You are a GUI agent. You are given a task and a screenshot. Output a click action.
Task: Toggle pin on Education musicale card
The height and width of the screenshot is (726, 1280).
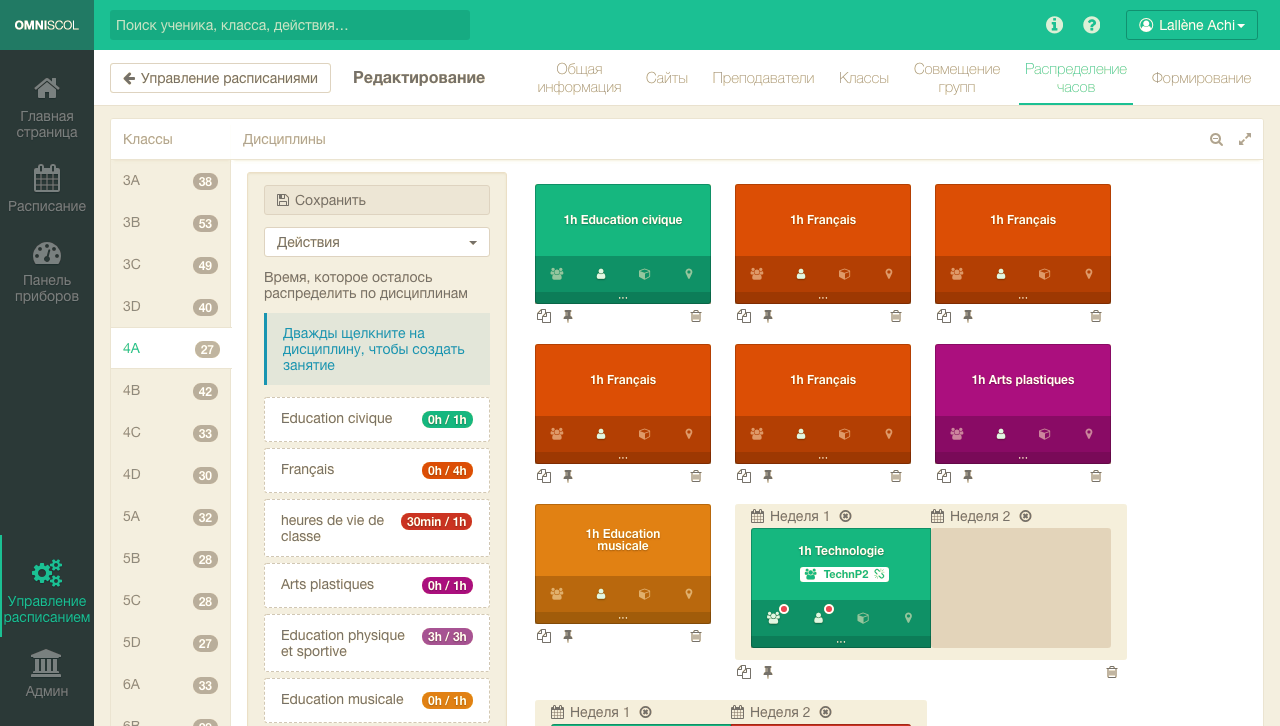coord(568,636)
